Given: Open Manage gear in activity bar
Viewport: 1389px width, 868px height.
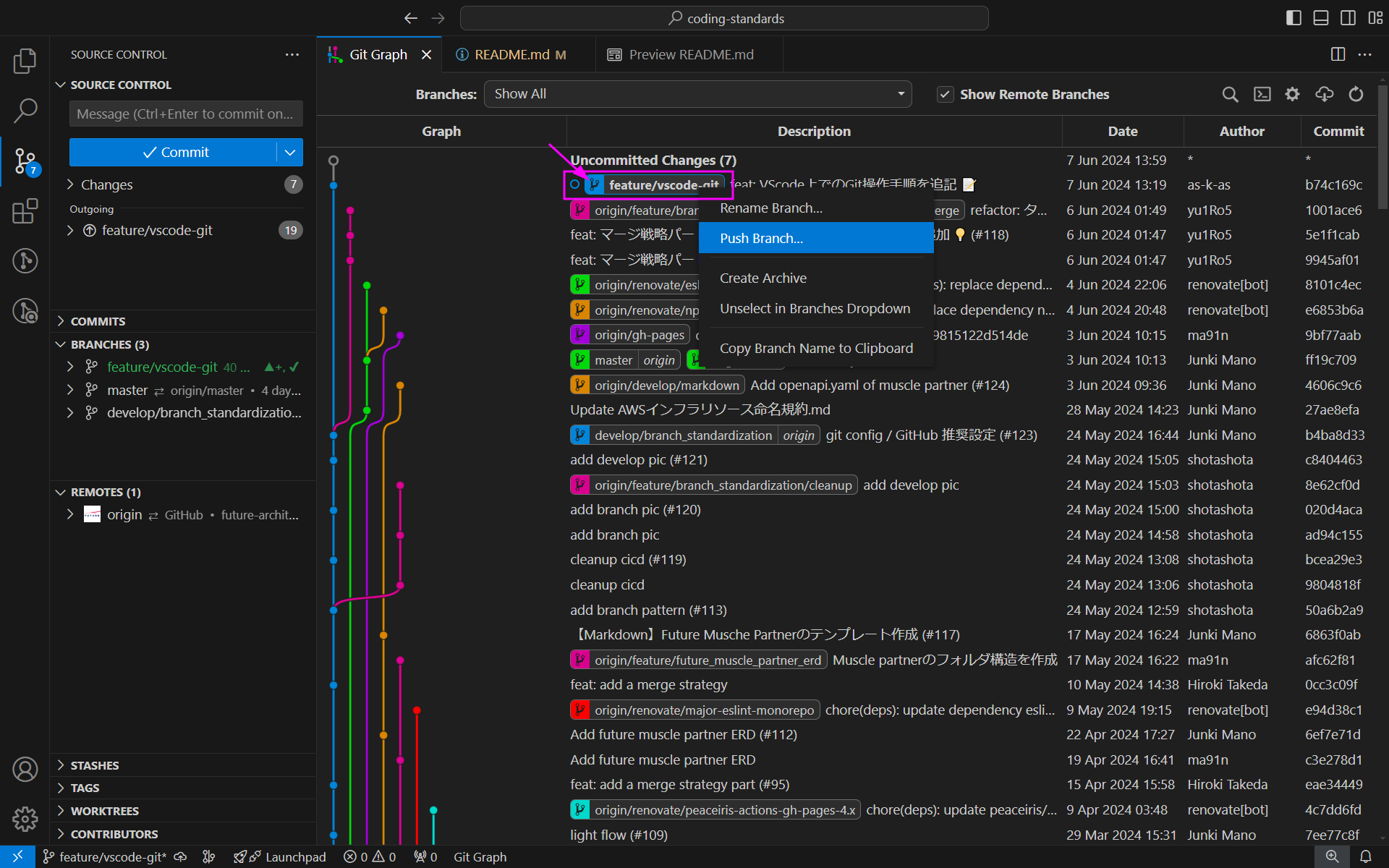Looking at the screenshot, I should tap(25, 819).
